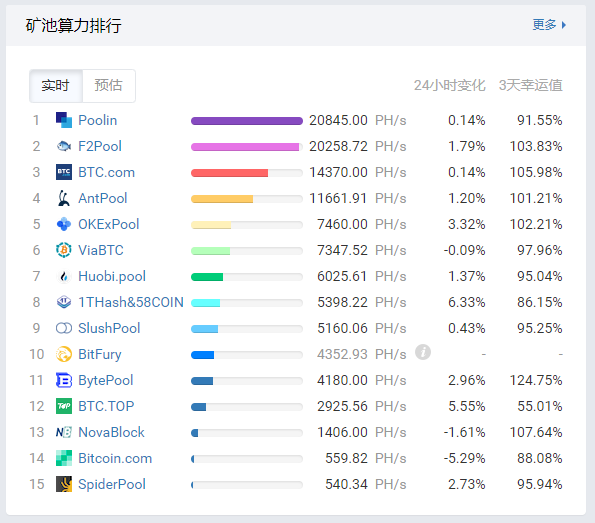The image size is (595, 523).
Task: Click the AntPool ant logo icon
Action: click(64, 198)
